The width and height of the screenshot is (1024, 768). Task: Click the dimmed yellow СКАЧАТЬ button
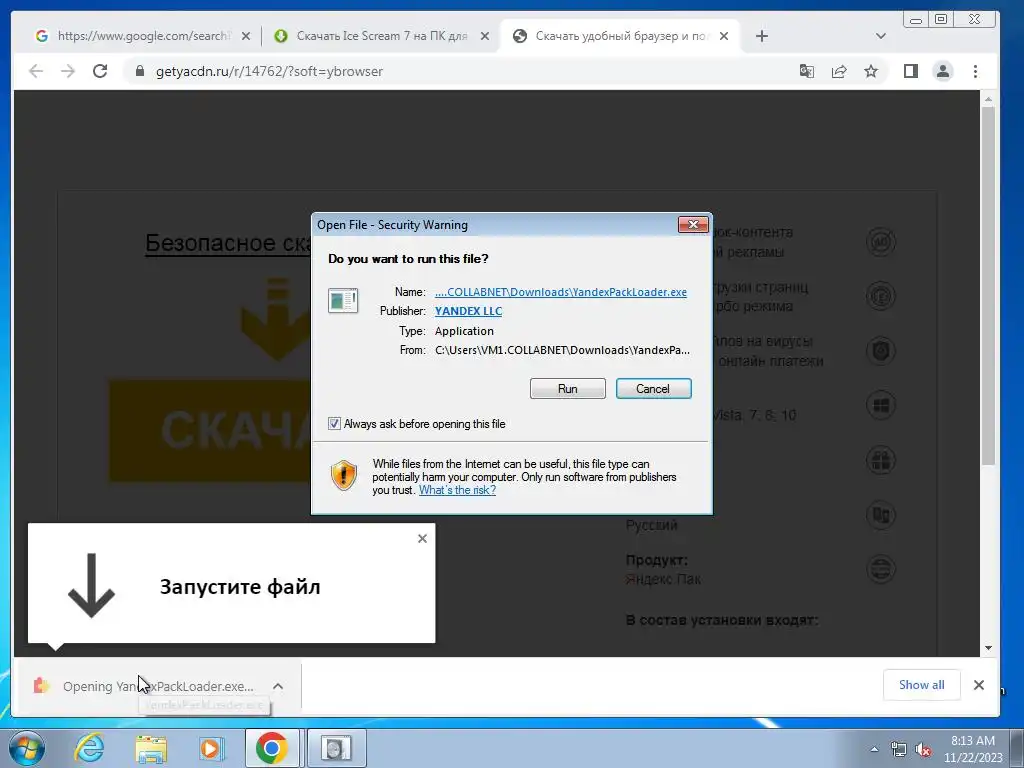click(x=210, y=431)
